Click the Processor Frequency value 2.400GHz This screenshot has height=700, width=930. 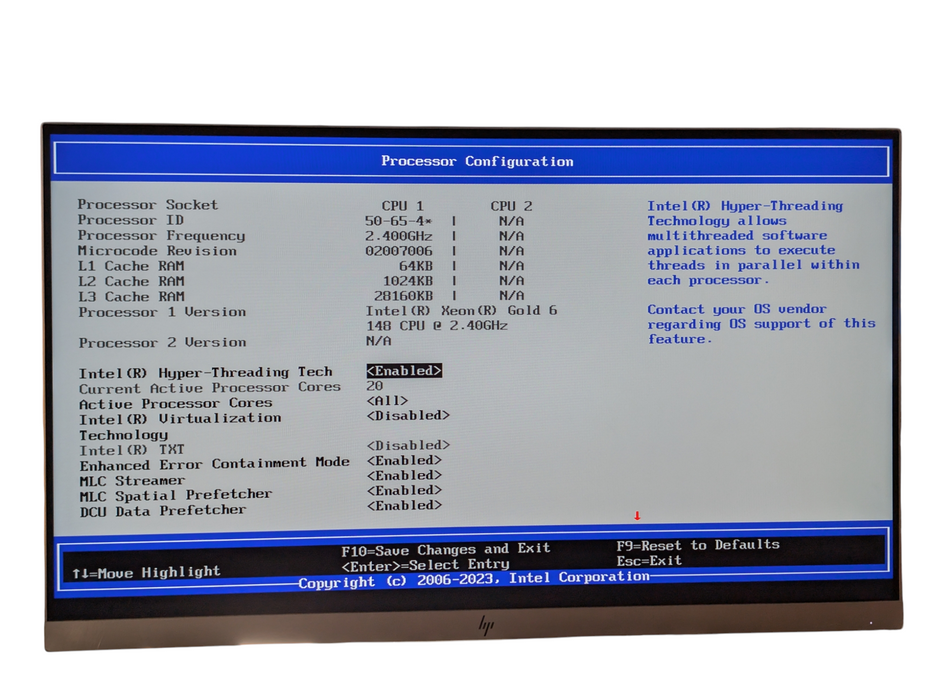coord(399,236)
